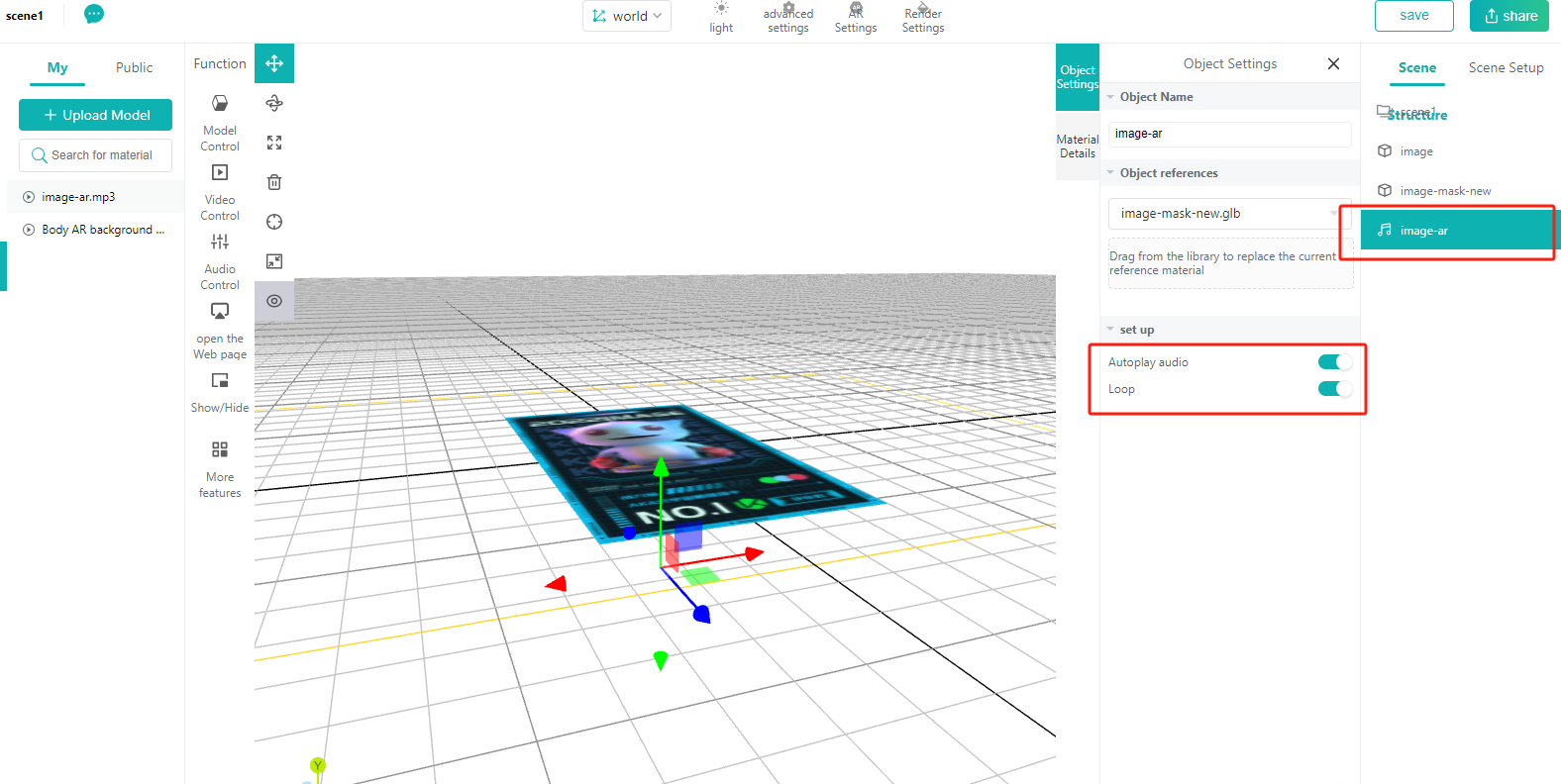Click the shrink/fit view icon
Screen dimensions: 1561x784
point(274,261)
